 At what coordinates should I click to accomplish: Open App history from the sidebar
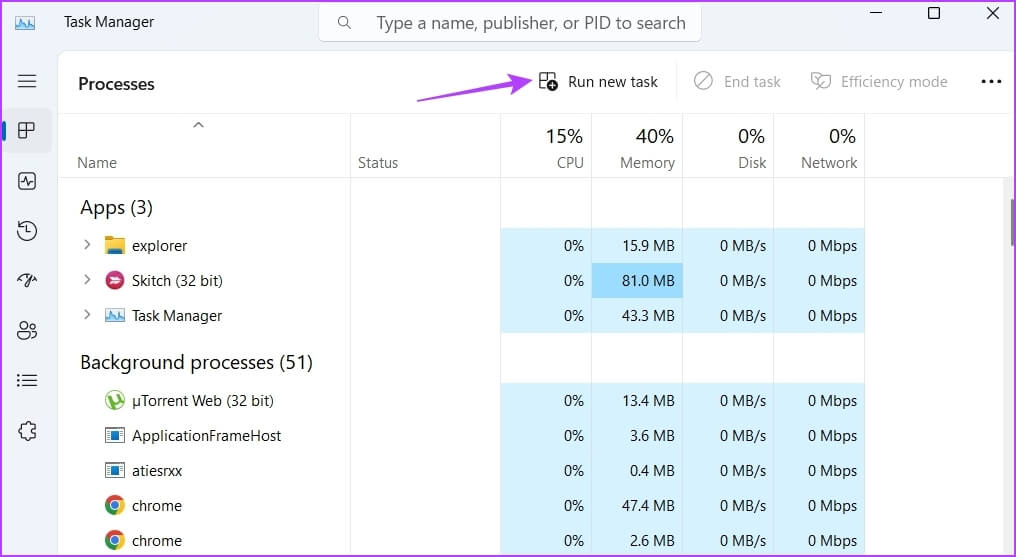point(27,231)
